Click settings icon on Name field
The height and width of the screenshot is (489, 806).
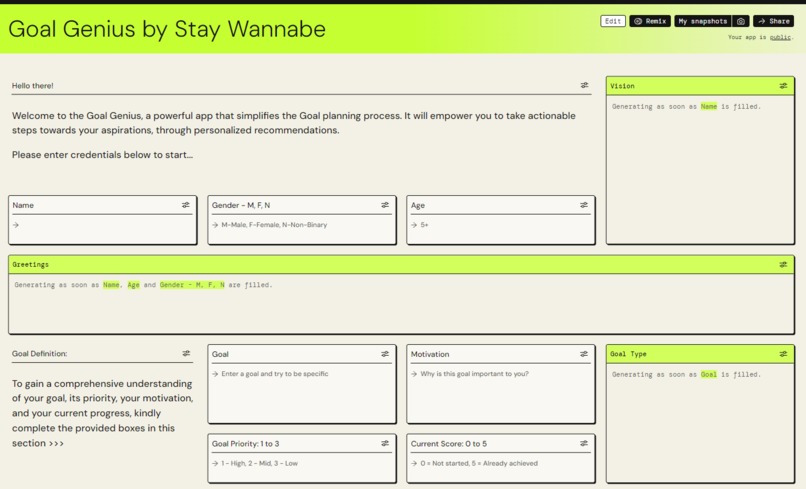[186, 205]
